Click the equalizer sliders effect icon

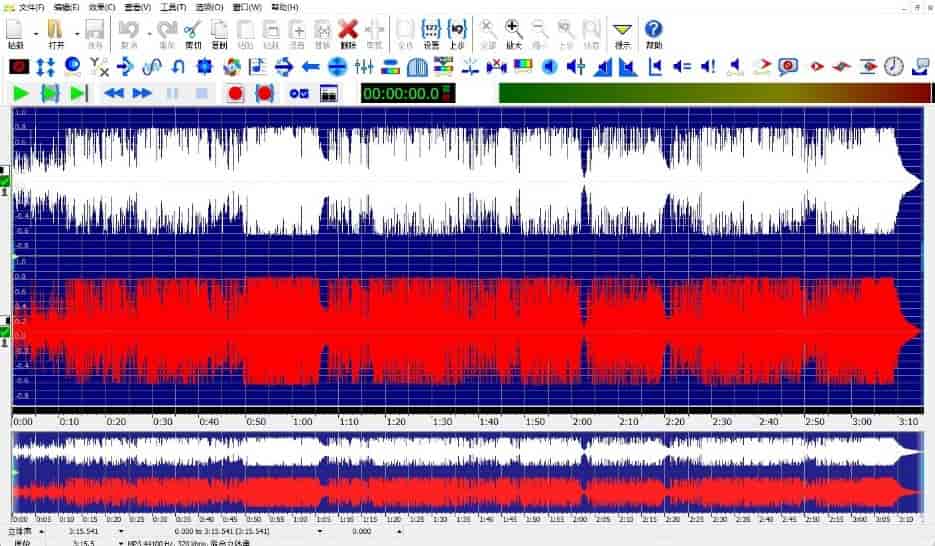pos(364,67)
